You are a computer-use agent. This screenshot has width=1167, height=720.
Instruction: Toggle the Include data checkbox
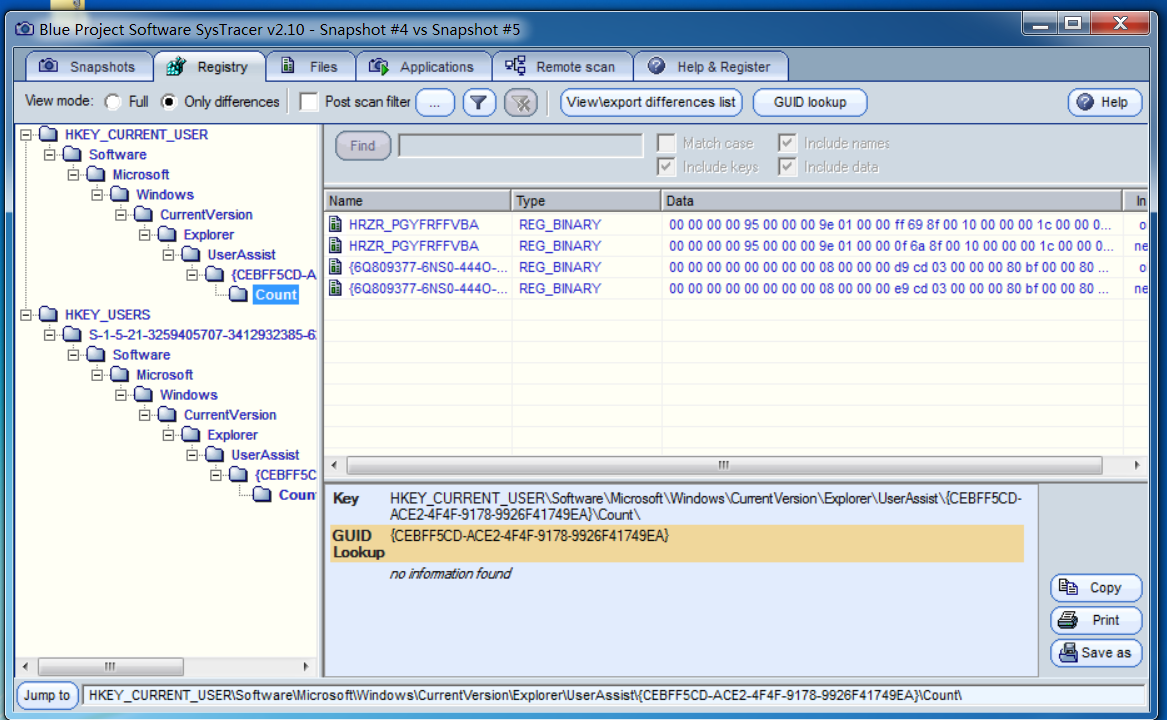[787, 167]
